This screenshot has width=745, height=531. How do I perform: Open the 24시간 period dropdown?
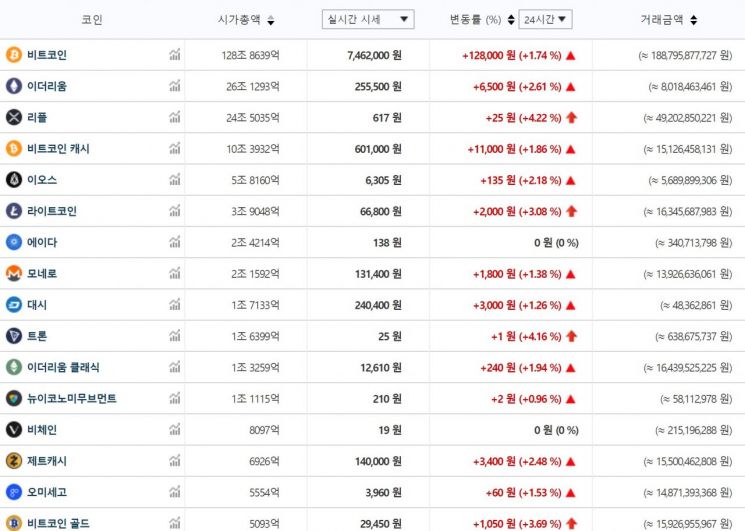(545, 19)
